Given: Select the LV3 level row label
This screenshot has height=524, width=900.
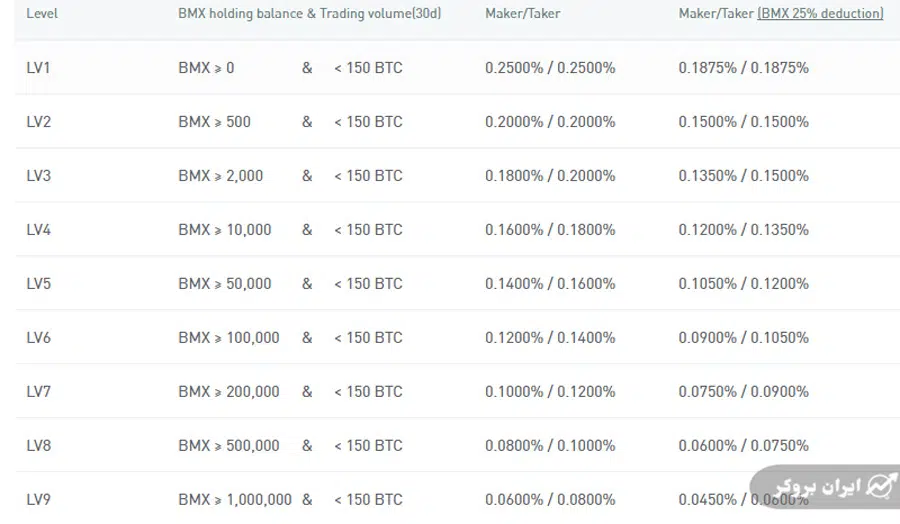Looking at the screenshot, I should (x=39, y=176).
